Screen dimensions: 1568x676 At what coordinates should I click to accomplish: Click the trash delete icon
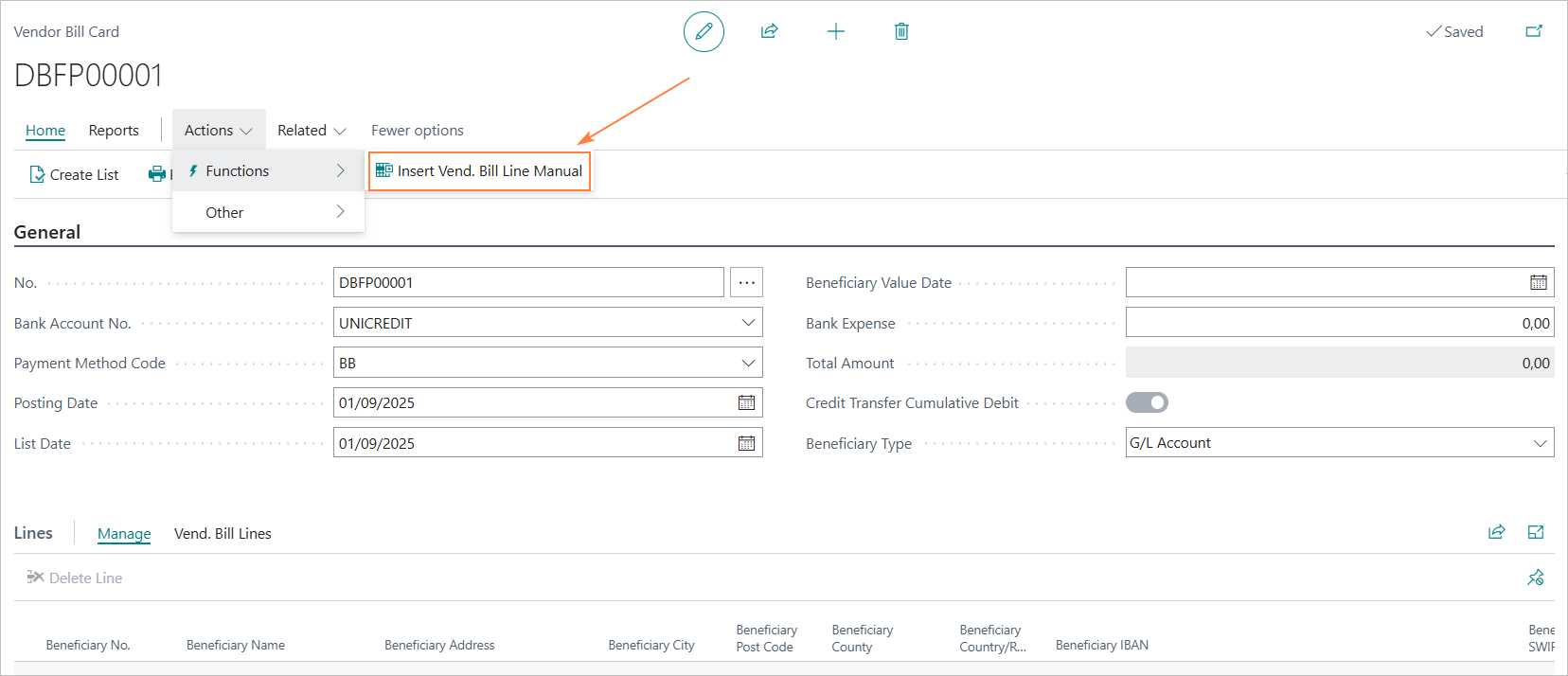[x=901, y=31]
